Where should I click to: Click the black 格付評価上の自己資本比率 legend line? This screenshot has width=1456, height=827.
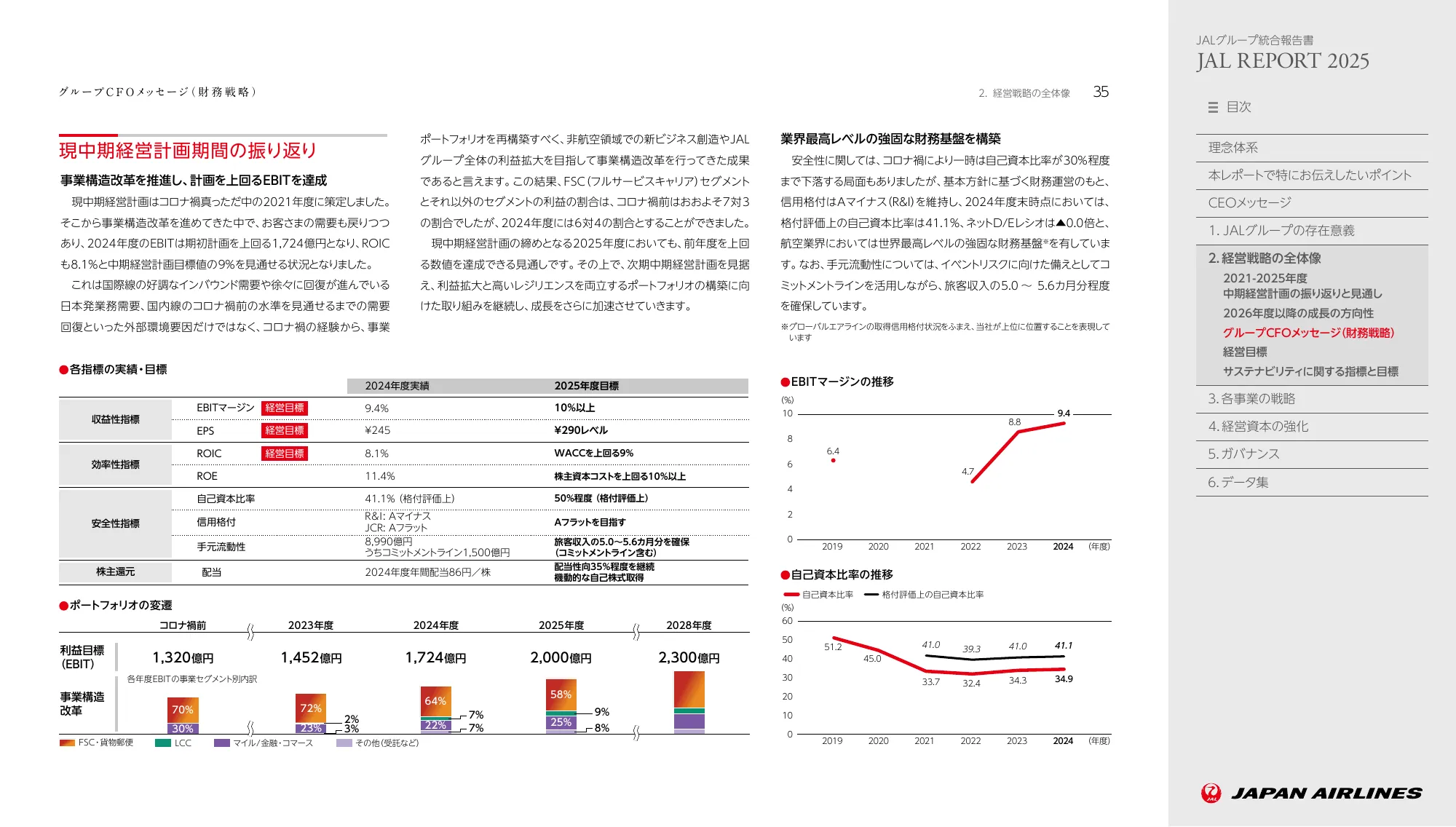coord(871,595)
